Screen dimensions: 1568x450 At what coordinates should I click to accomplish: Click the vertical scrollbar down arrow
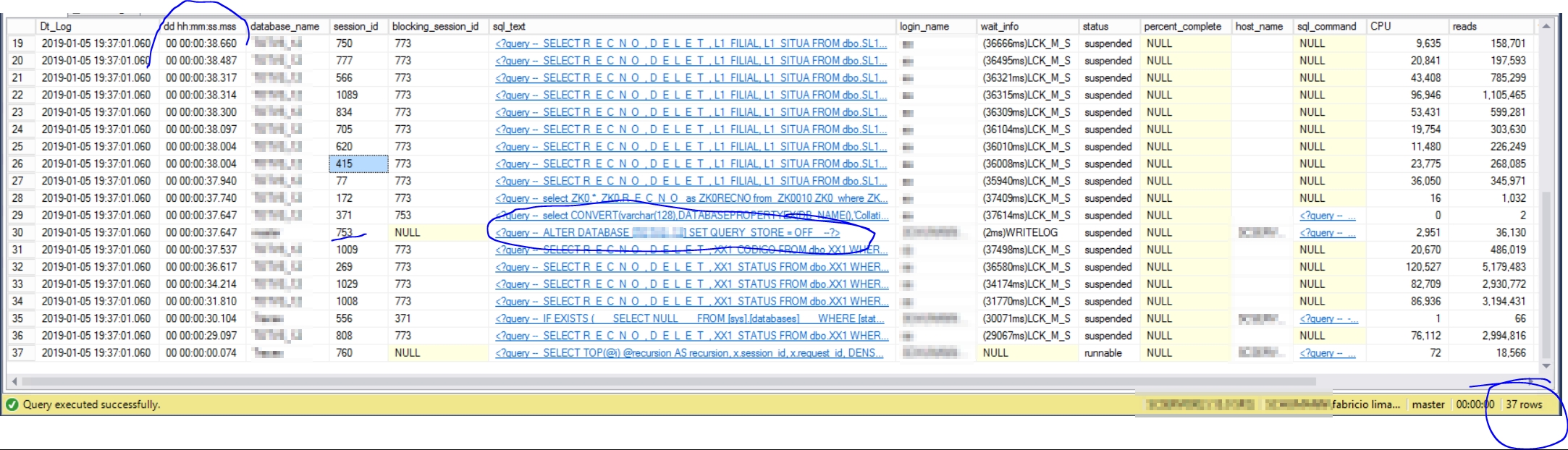coord(1546,366)
